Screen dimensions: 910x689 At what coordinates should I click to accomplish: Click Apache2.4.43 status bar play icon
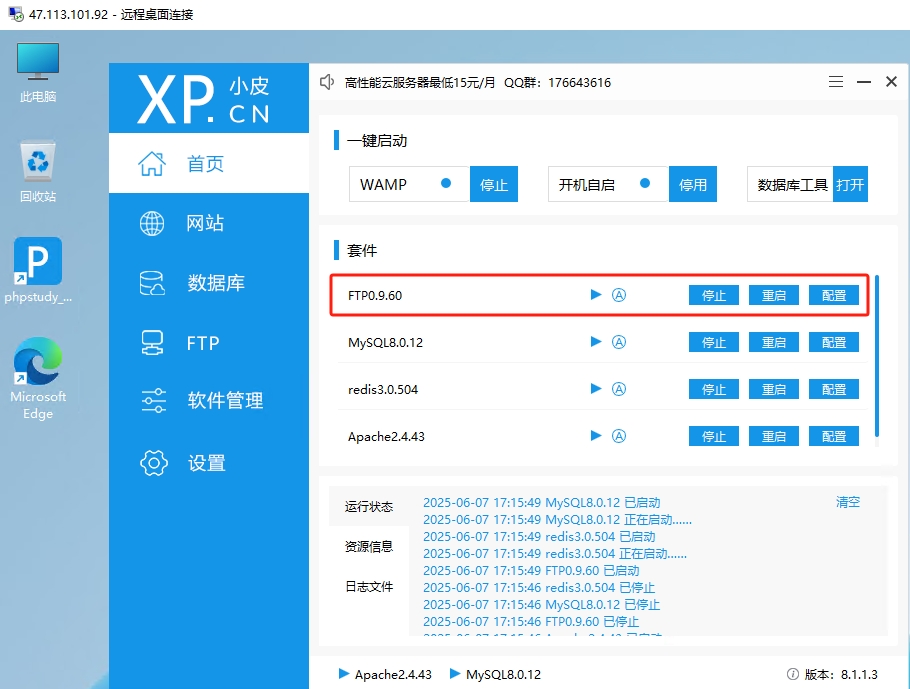point(344,673)
